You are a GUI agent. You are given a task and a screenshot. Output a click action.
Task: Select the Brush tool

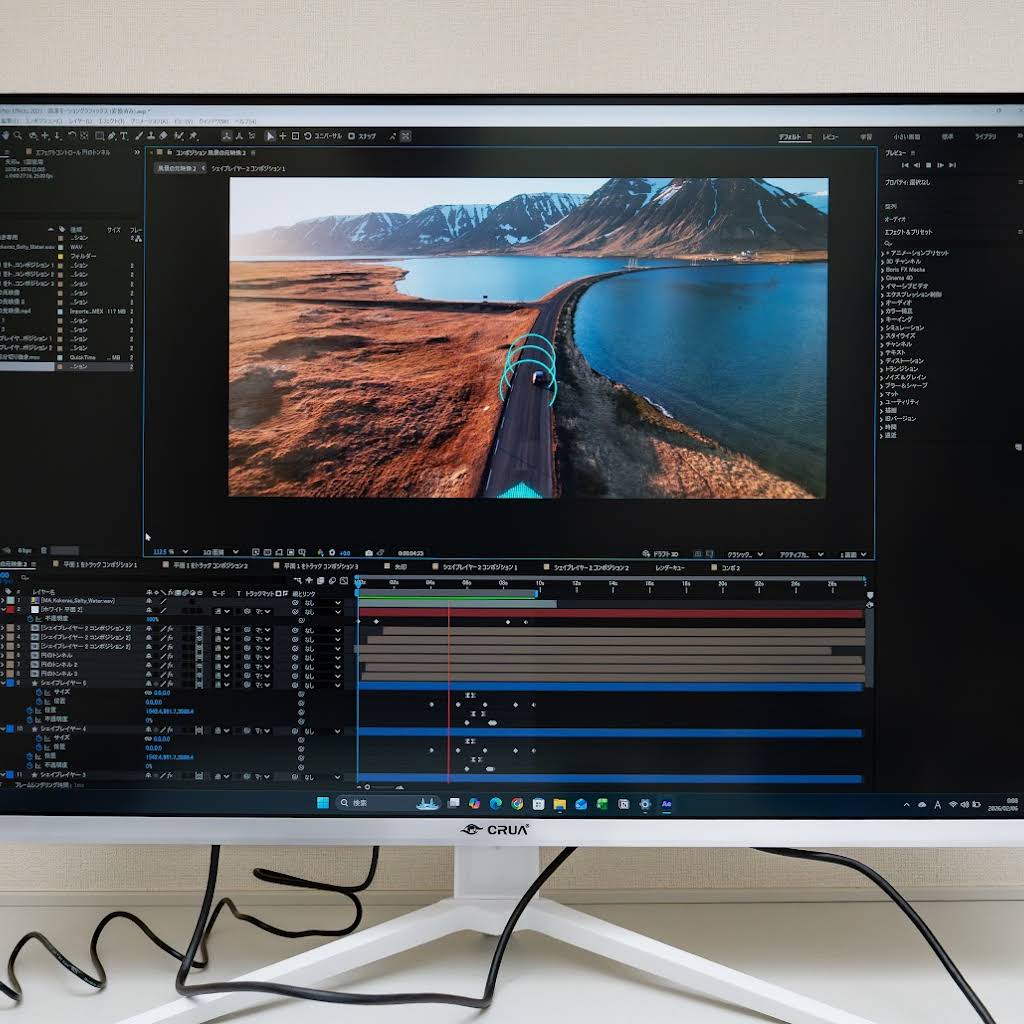click(138, 136)
